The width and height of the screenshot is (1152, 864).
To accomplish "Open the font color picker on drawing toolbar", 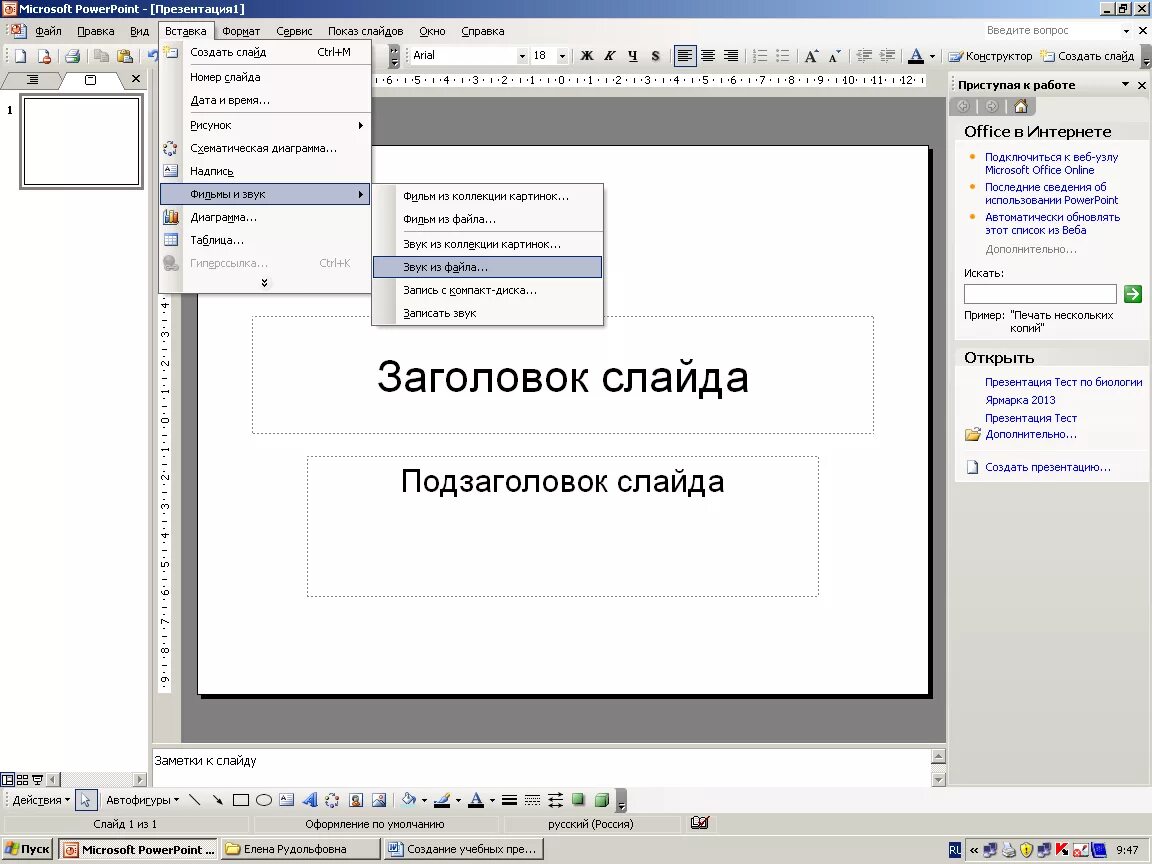I will 476,800.
